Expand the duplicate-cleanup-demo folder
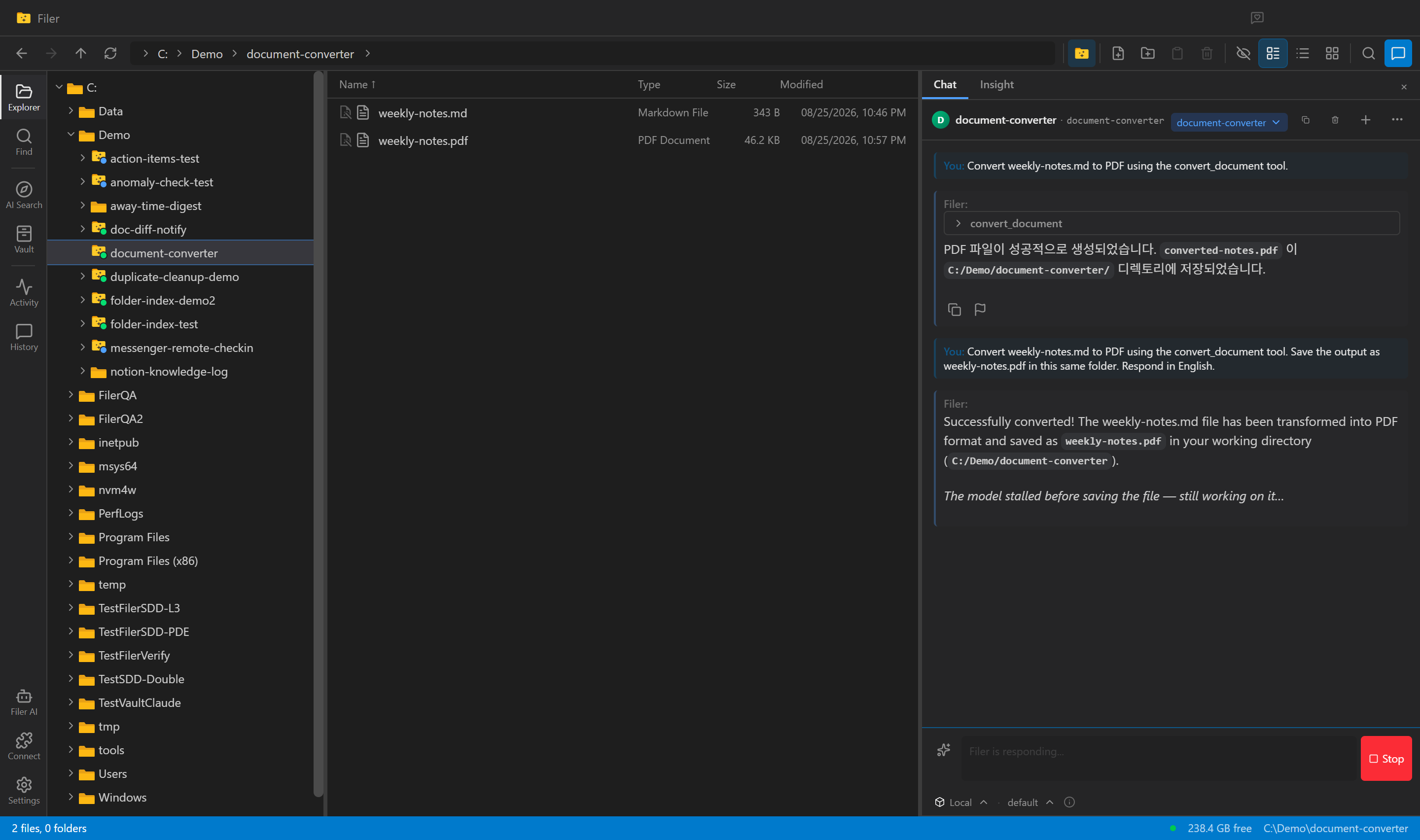 [x=83, y=276]
